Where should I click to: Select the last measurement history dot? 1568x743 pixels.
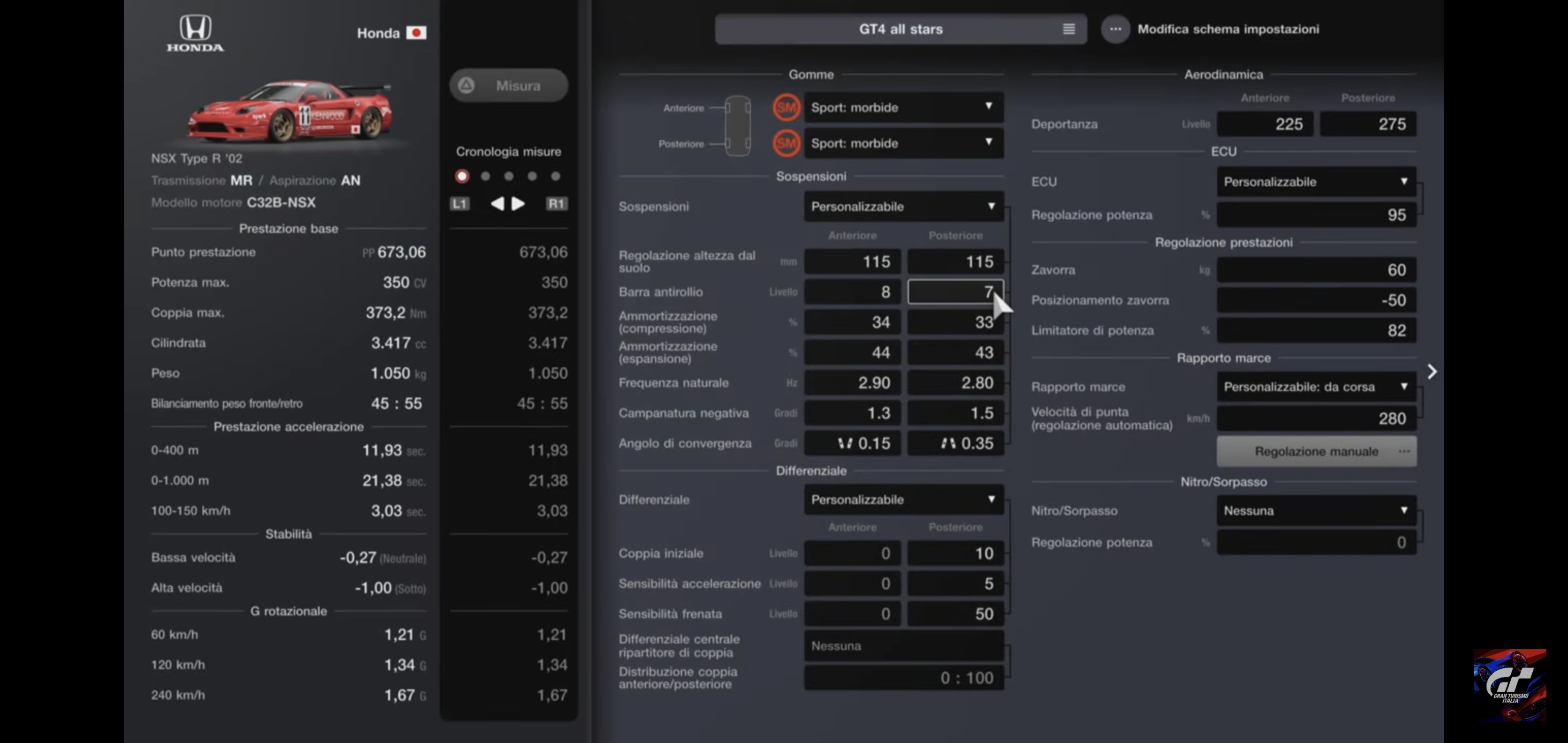click(555, 176)
